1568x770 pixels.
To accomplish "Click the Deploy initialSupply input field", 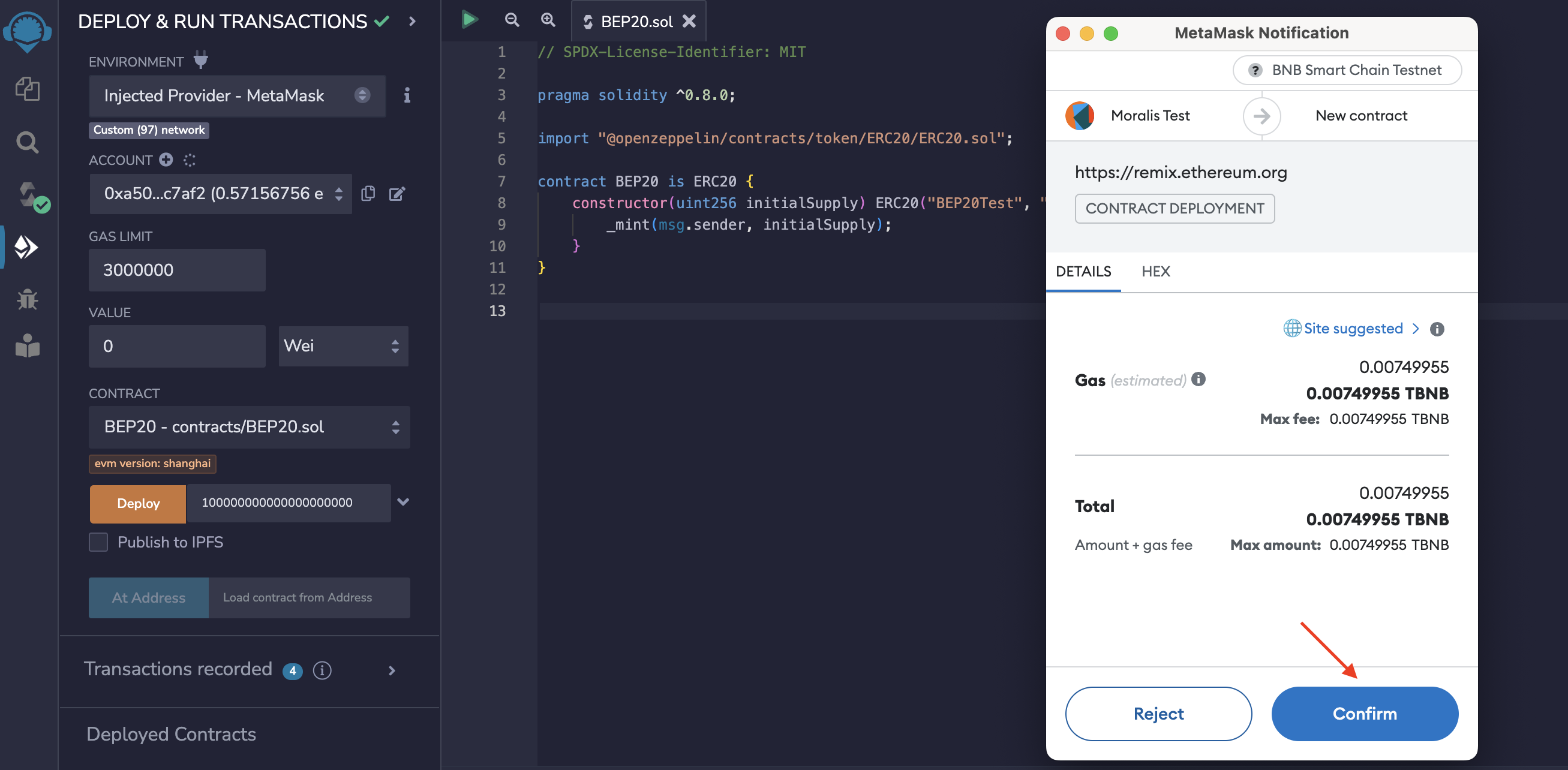I will [x=289, y=503].
